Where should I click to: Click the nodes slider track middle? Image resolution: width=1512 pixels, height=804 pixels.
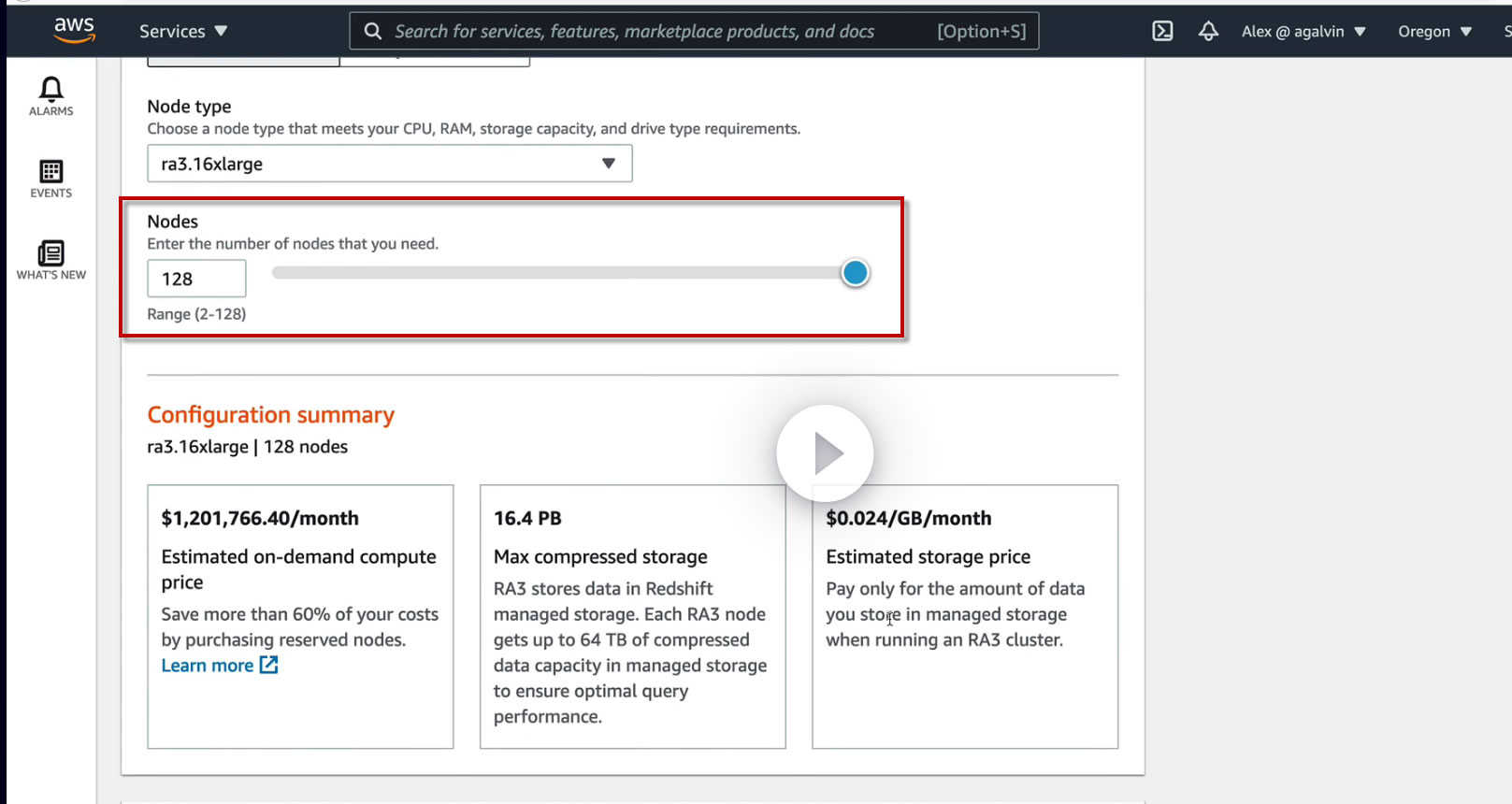[x=563, y=273]
